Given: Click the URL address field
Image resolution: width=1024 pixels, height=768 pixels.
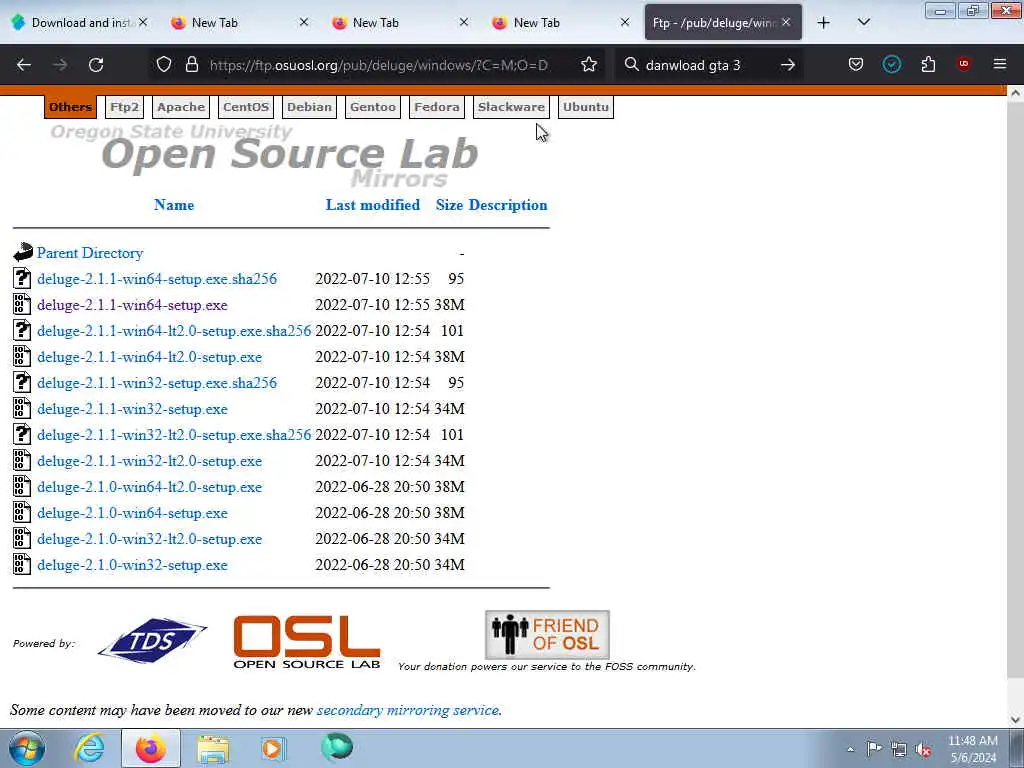Looking at the screenshot, I should point(379,65).
